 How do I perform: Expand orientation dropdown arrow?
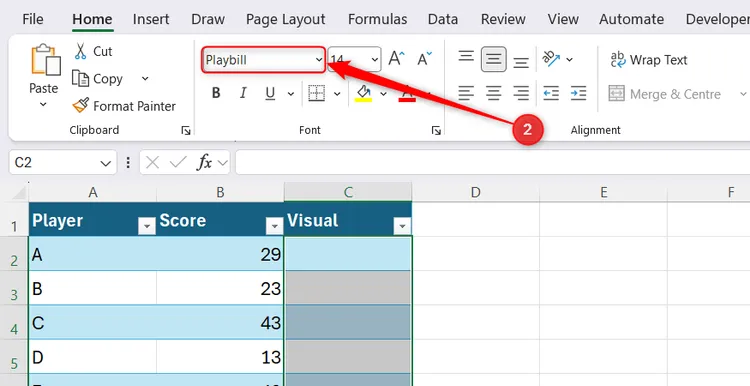[x=569, y=60]
